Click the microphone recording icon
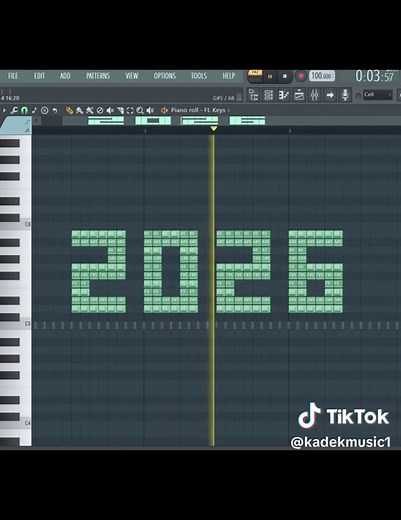The width and height of the screenshot is (401, 520). tap(345, 95)
